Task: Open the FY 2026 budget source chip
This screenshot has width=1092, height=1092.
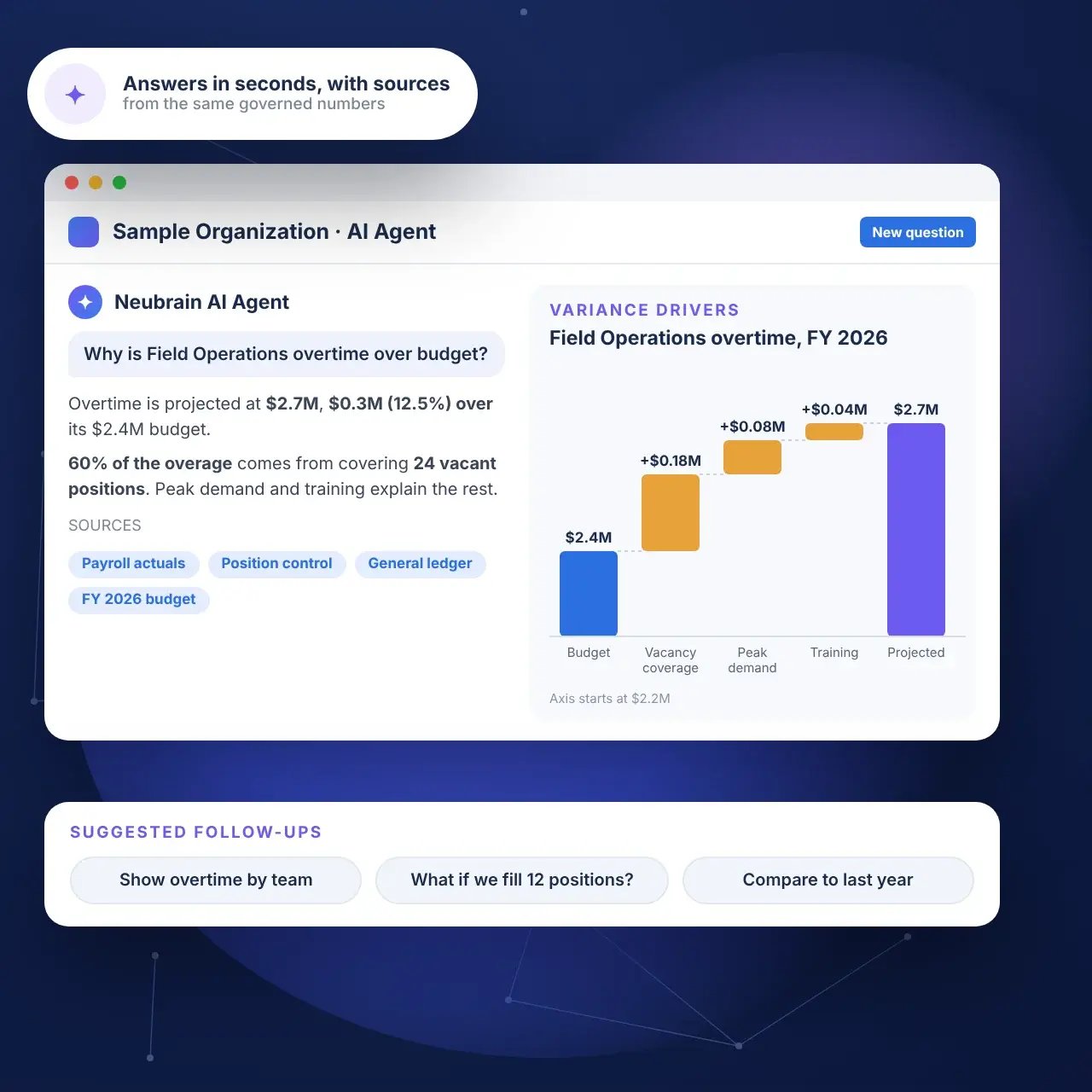Action: coord(138,600)
